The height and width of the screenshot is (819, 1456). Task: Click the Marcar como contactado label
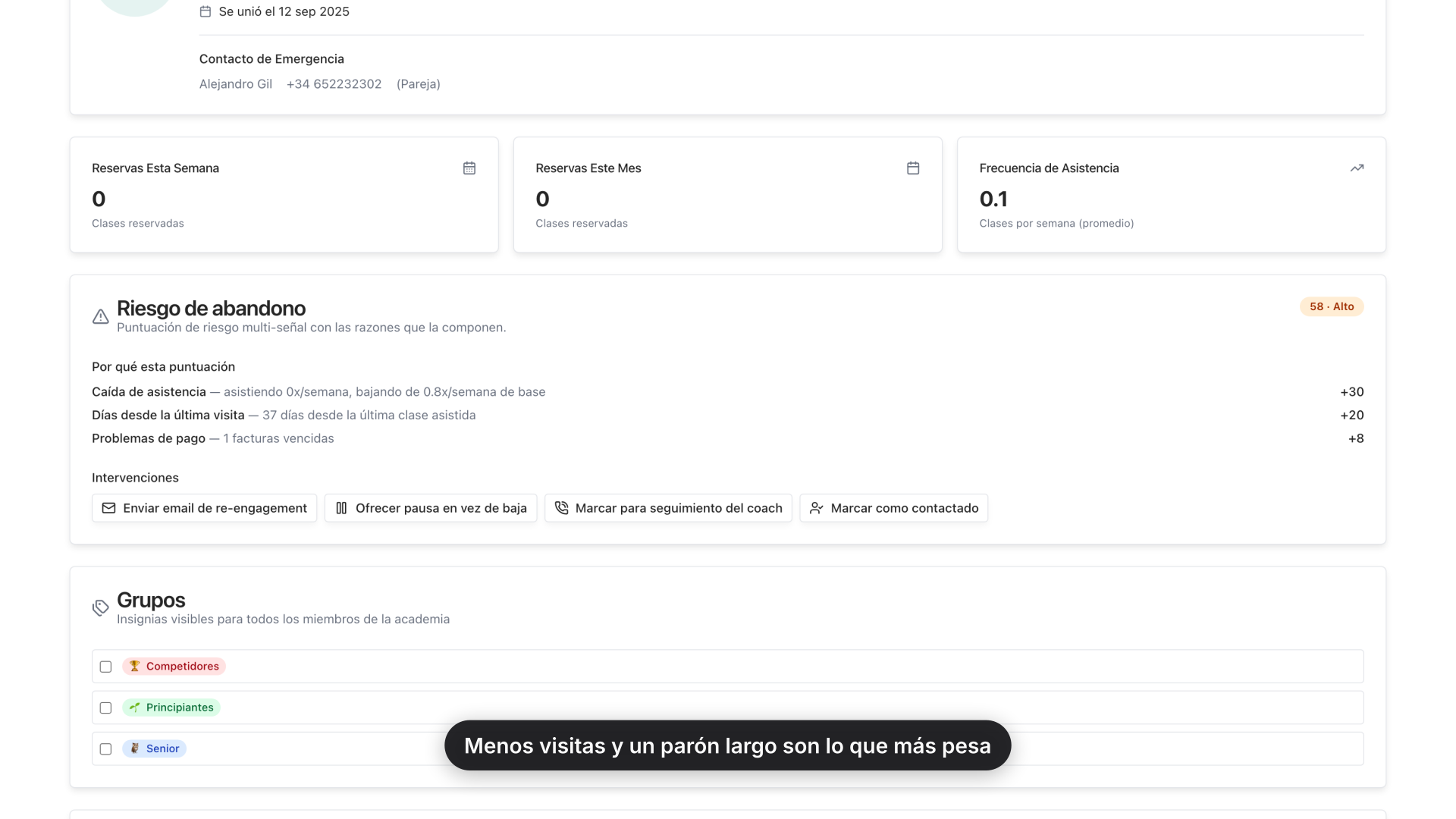(x=905, y=508)
